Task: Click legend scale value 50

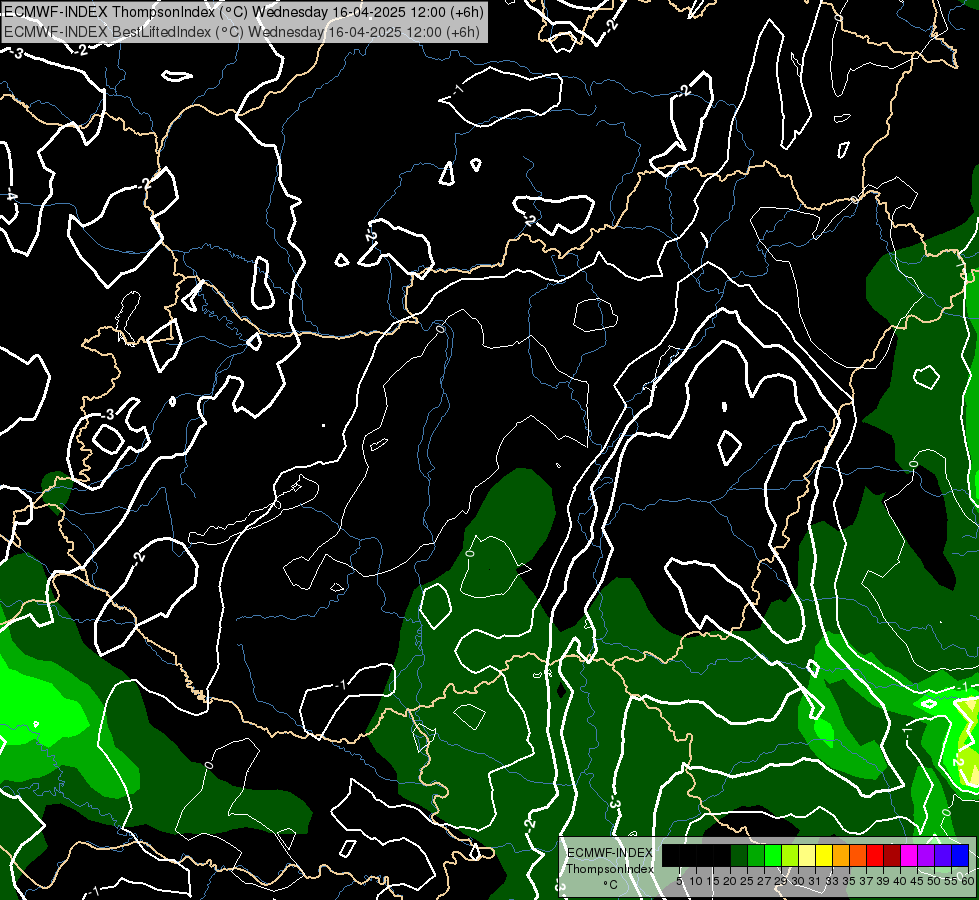Action: point(935,881)
